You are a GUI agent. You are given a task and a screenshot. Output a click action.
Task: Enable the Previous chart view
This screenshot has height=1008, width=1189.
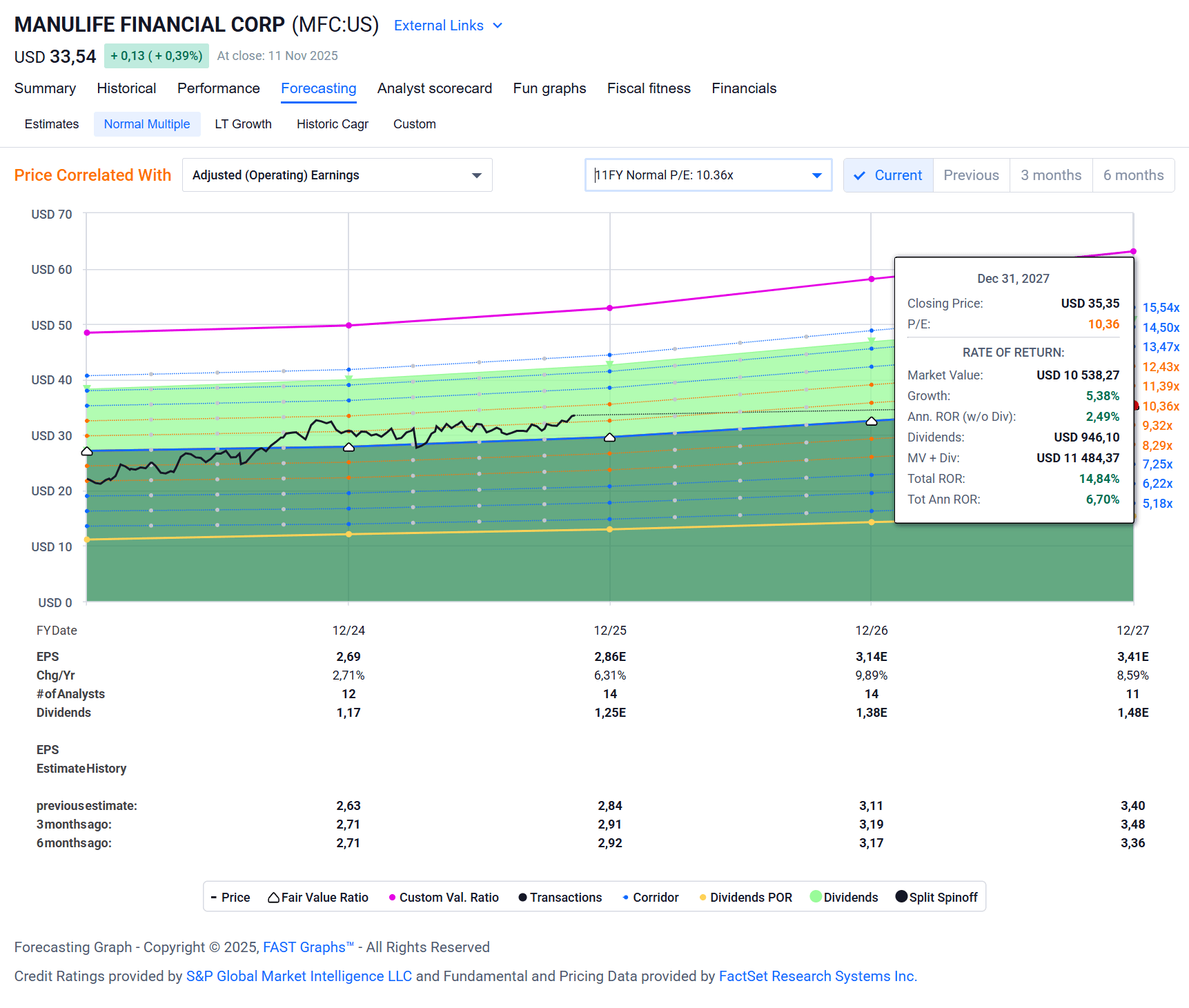970,175
